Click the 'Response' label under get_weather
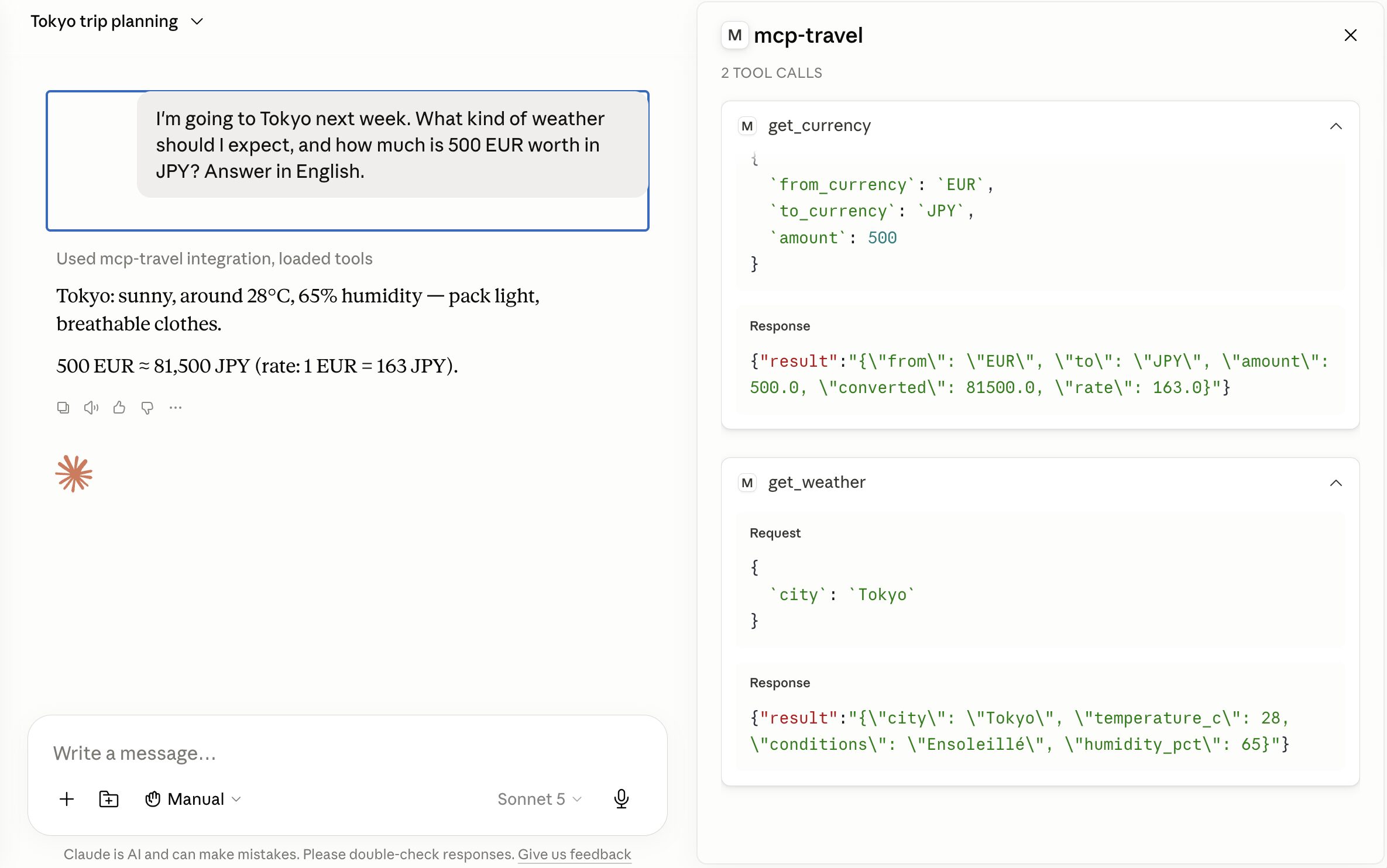1387x868 pixels. [x=780, y=683]
